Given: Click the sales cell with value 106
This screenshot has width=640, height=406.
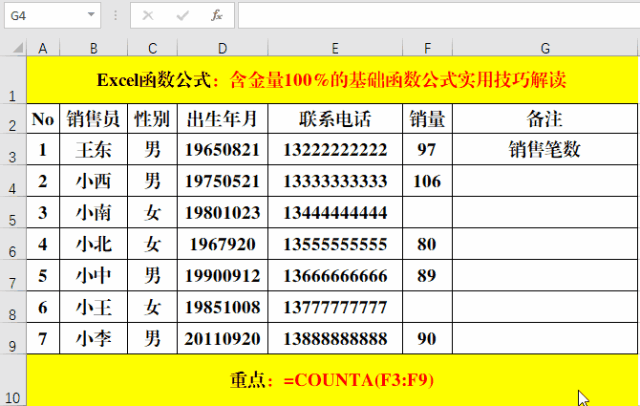Looking at the screenshot, I should tap(427, 181).
